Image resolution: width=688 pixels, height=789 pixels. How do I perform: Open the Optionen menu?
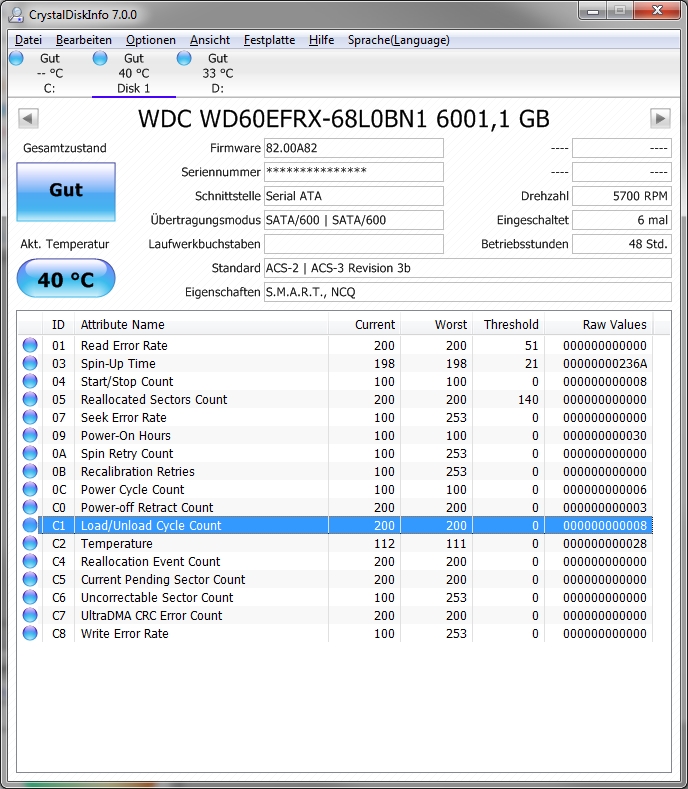pos(150,40)
